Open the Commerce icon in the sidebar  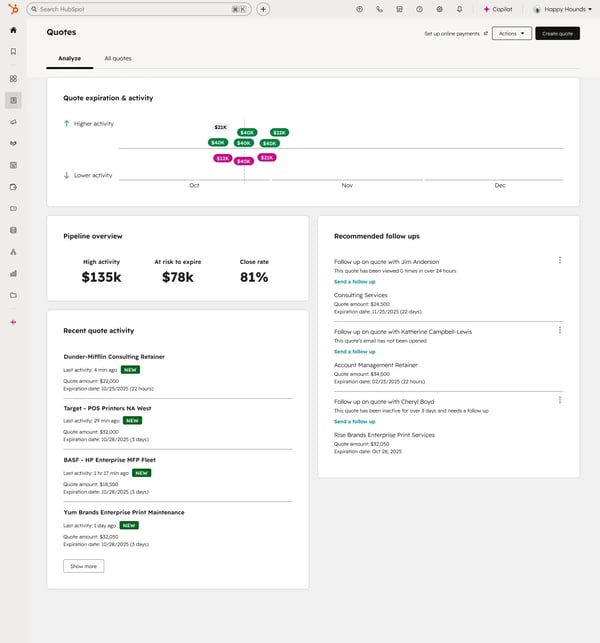tap(14, 187)
